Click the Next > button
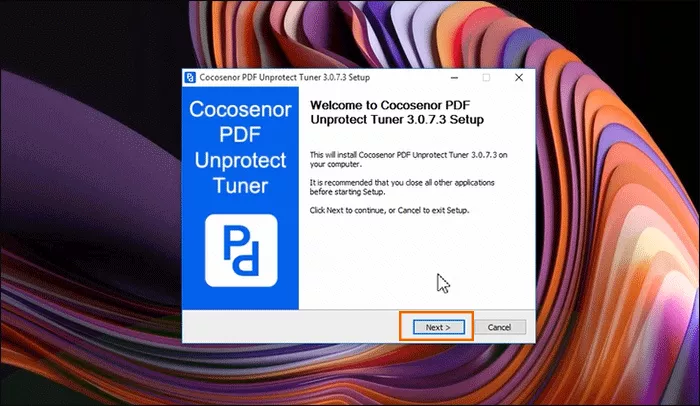700x406 pixels. [x=438, y=327]
